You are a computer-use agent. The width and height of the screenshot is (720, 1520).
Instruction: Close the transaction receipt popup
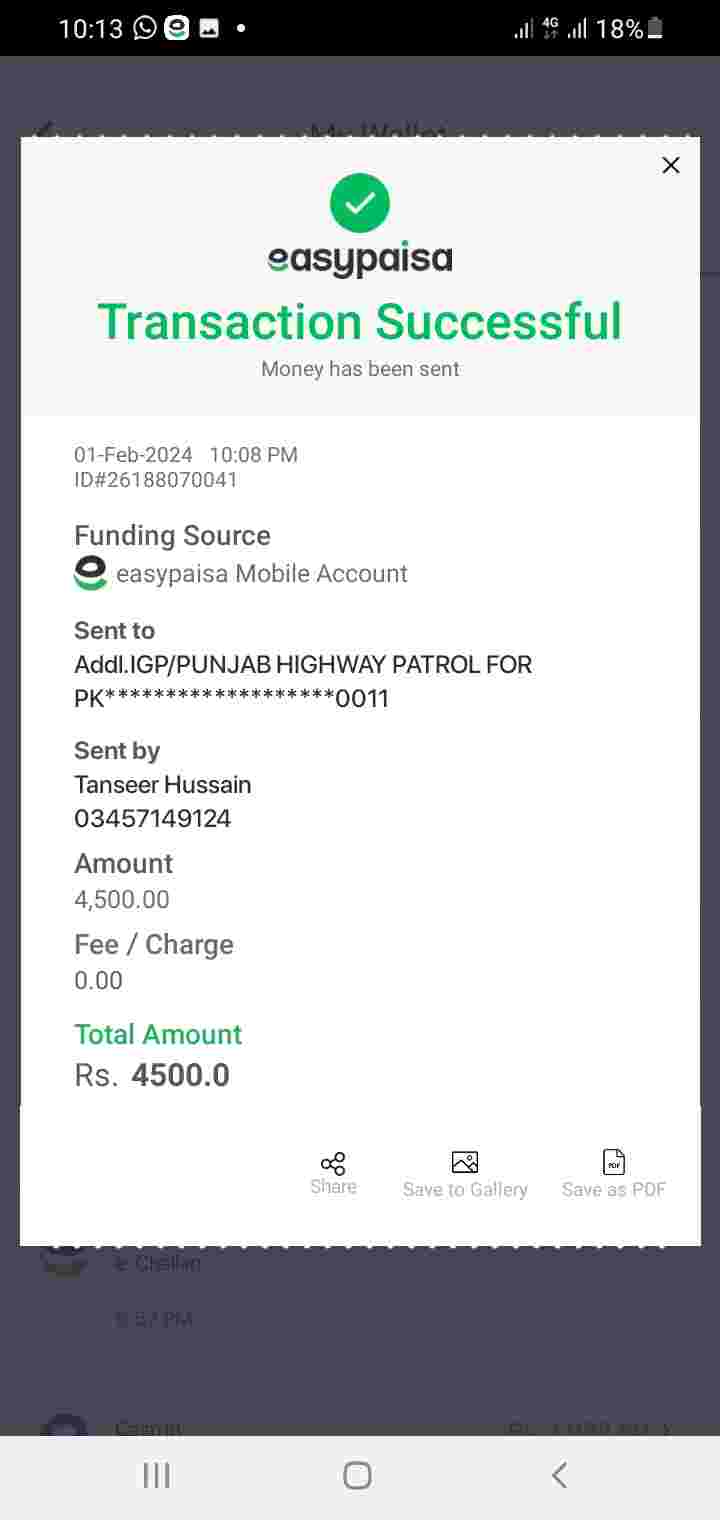coord(670,165)
